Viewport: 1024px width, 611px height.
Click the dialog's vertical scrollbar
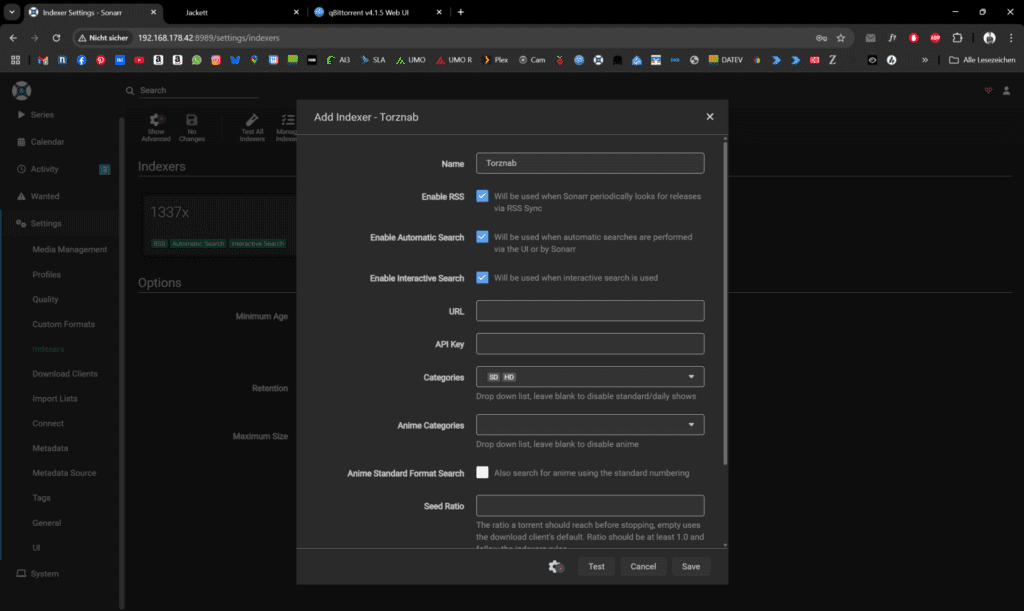725,302
